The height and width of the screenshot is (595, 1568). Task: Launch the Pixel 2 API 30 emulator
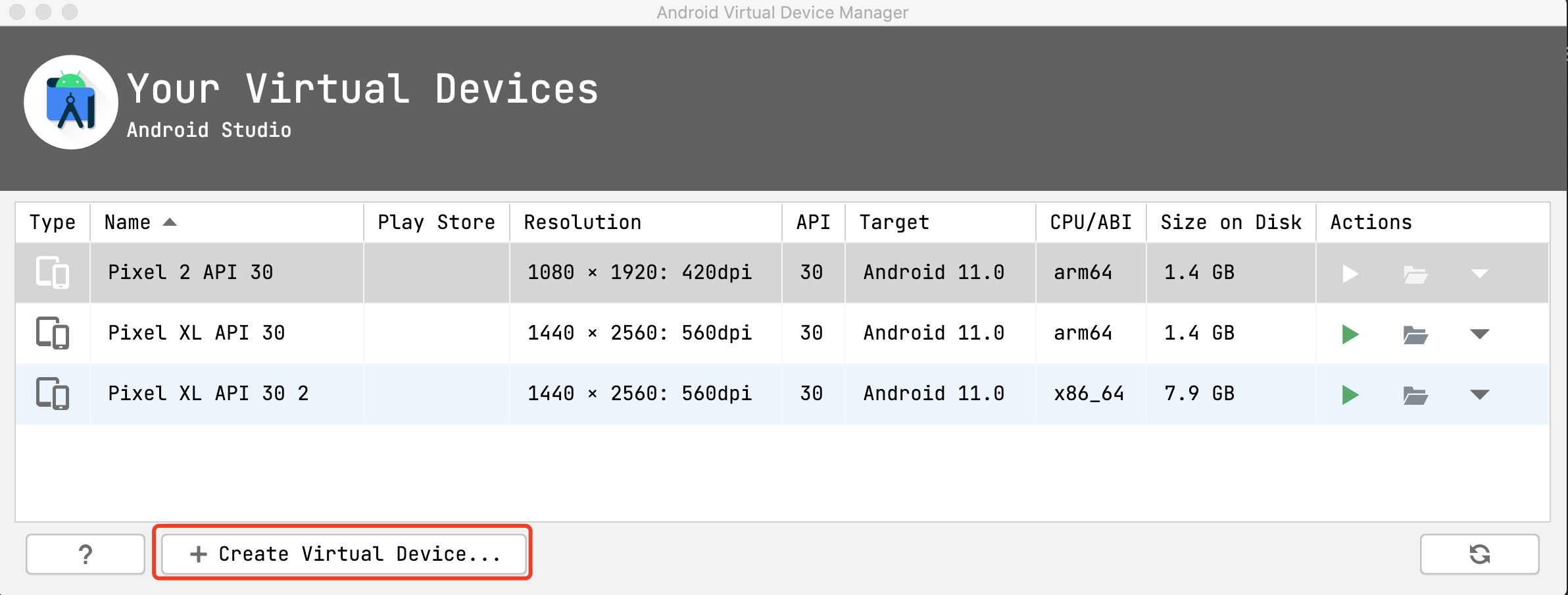tap(1350, 274)
